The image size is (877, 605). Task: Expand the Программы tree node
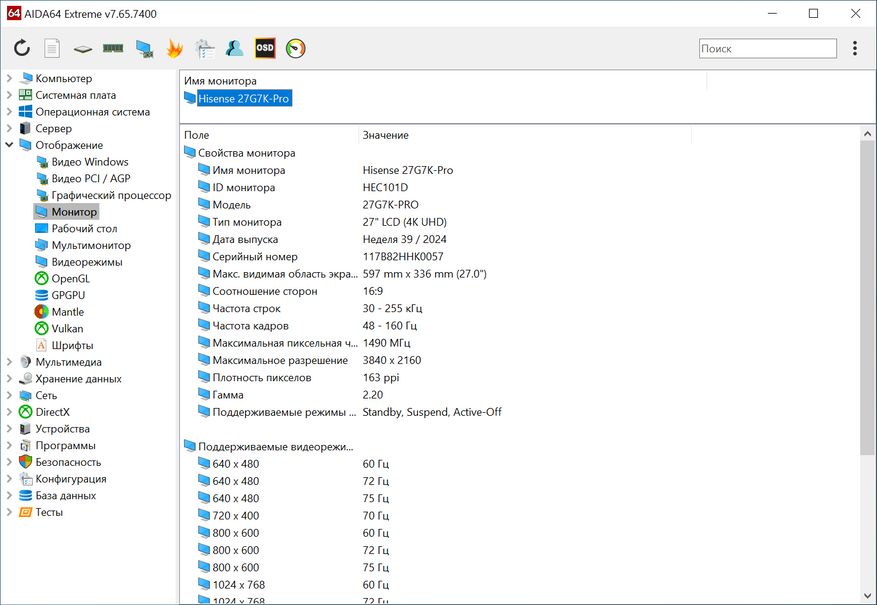tap(9, 446)
